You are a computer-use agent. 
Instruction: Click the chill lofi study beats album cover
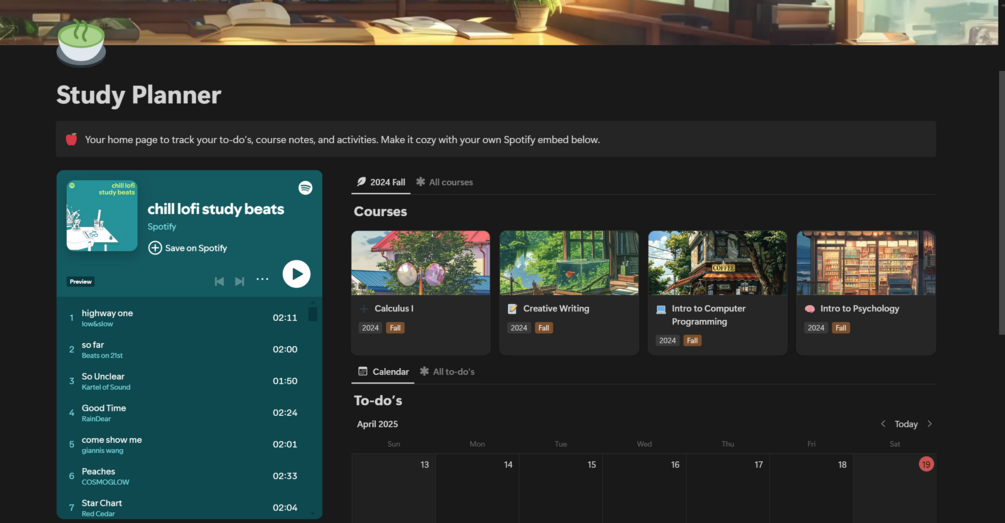(102, 215)
